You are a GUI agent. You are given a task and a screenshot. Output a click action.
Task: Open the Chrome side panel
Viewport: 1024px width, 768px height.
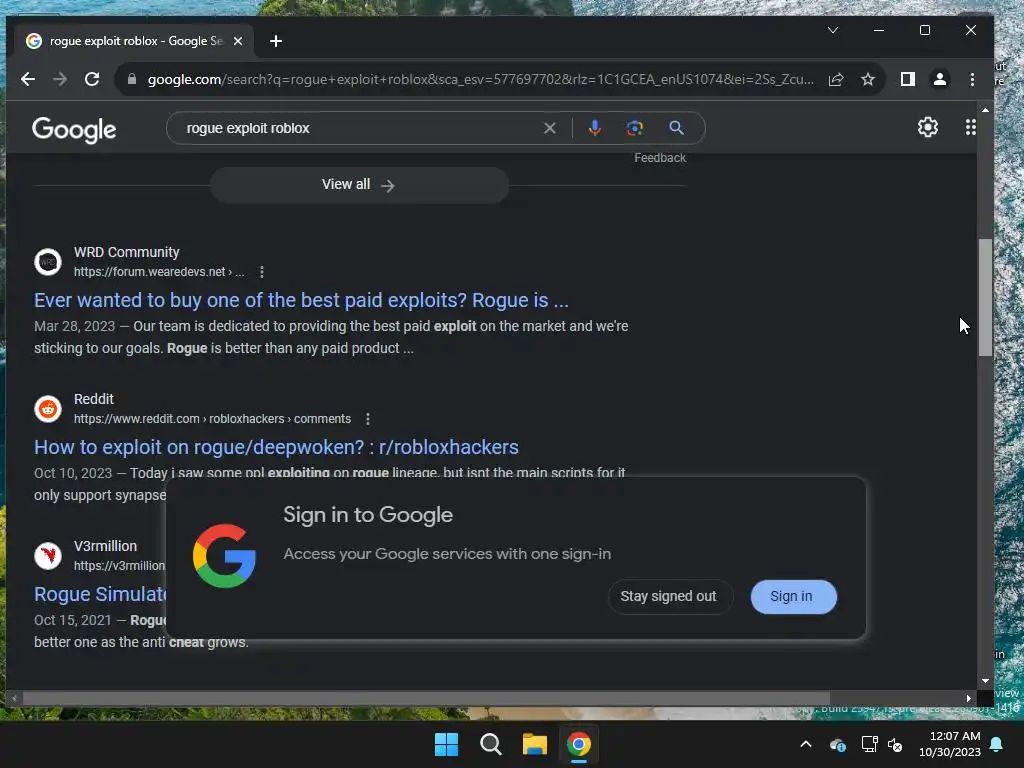[908, 80]
